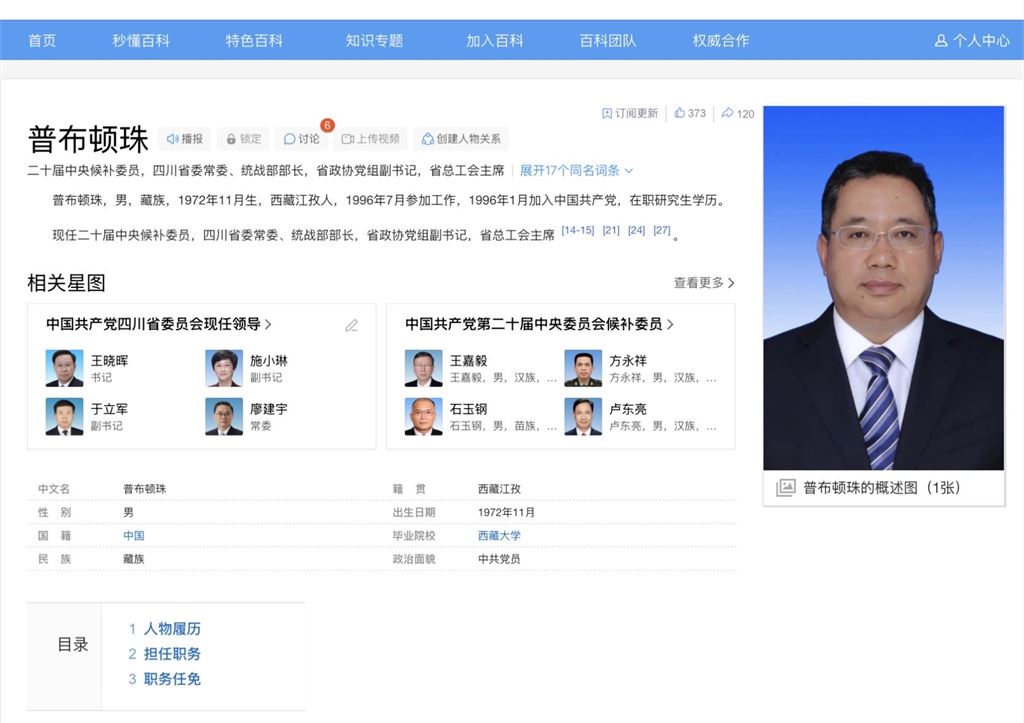
Task: Click the 普布顿珠的概述图（1张） caption
Action: (881, 487)
